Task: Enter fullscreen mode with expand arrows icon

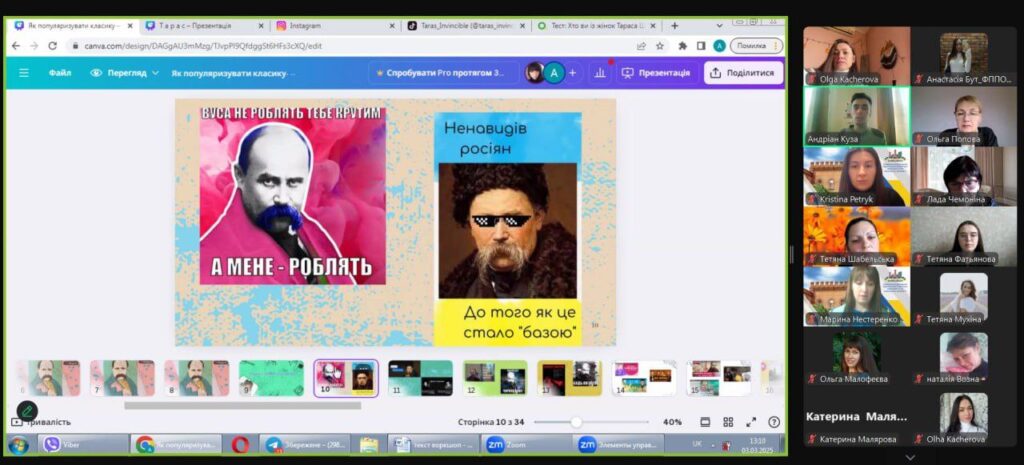Action: click(750, 422)
